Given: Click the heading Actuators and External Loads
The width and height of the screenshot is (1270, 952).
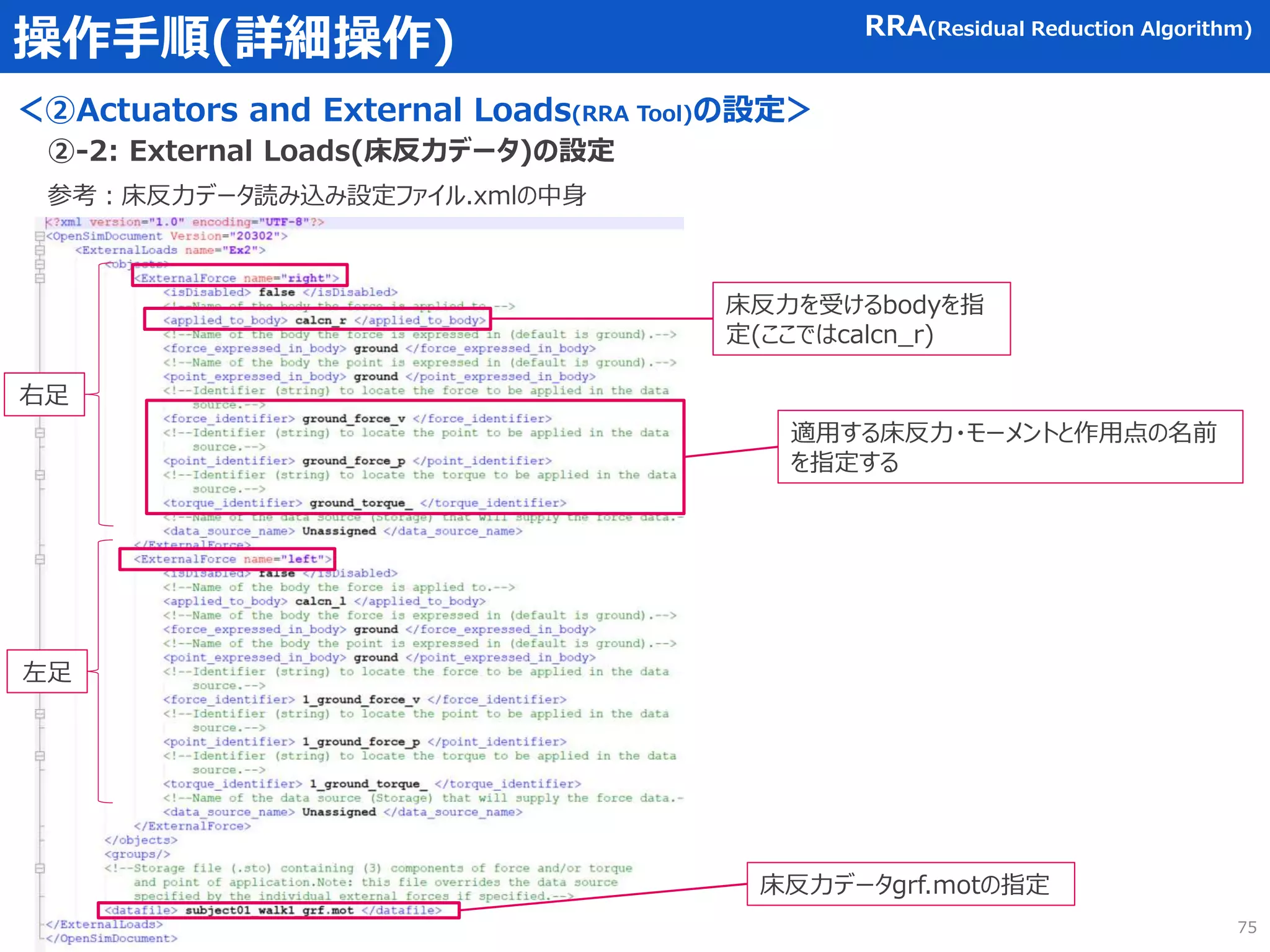Looking at the screenshot, I should [414, 110].
